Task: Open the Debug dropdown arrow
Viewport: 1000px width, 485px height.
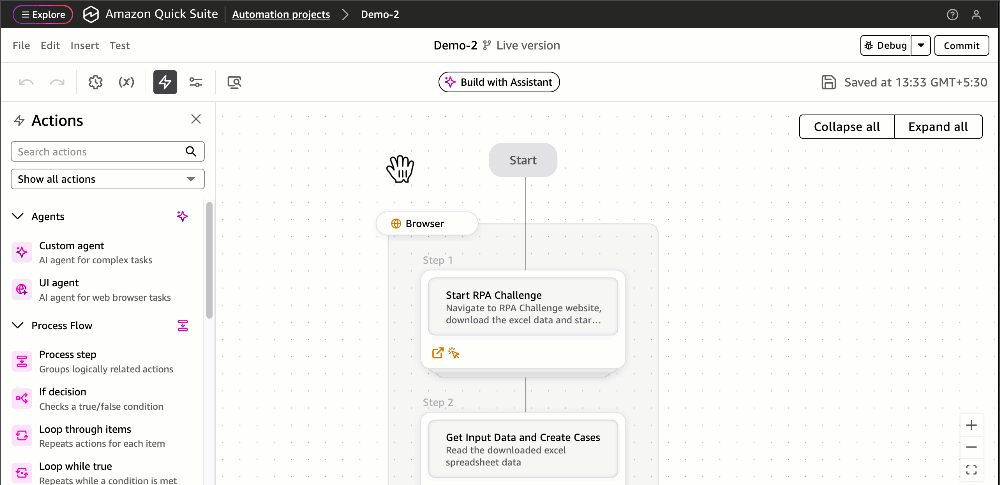Action: [x=921, y=45]
